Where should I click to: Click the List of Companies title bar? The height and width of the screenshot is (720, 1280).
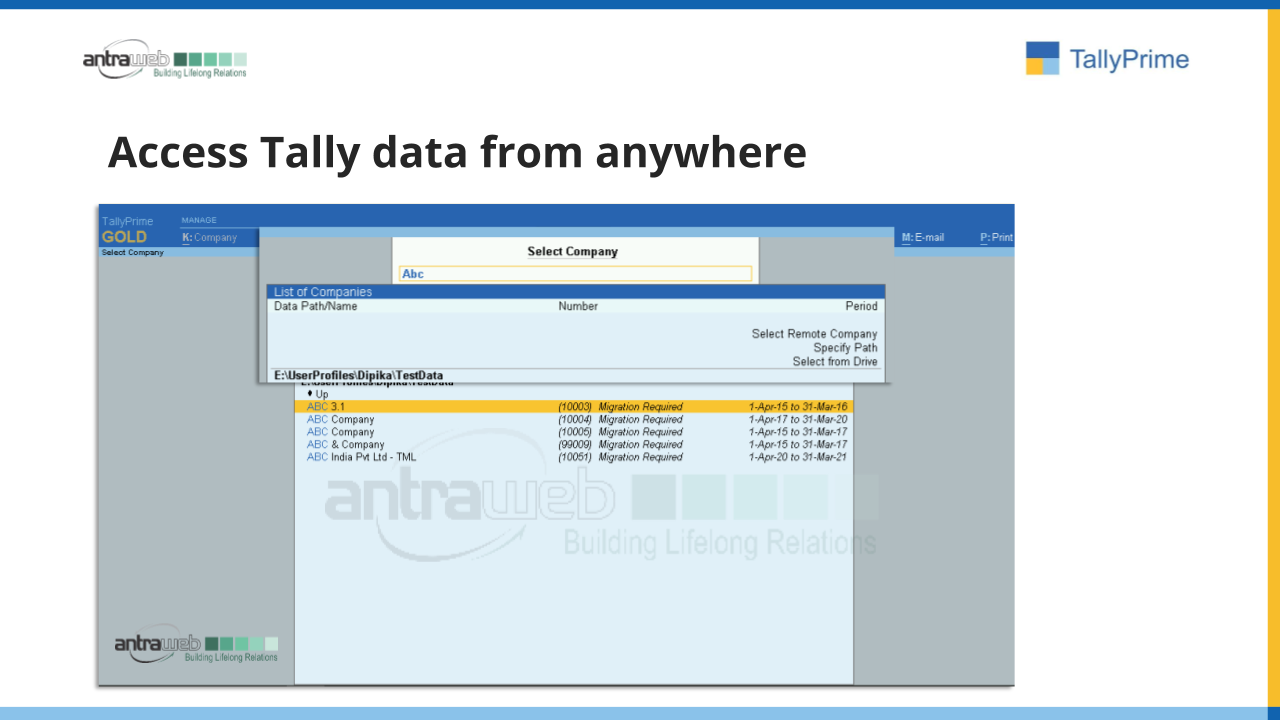pos(576,292)
